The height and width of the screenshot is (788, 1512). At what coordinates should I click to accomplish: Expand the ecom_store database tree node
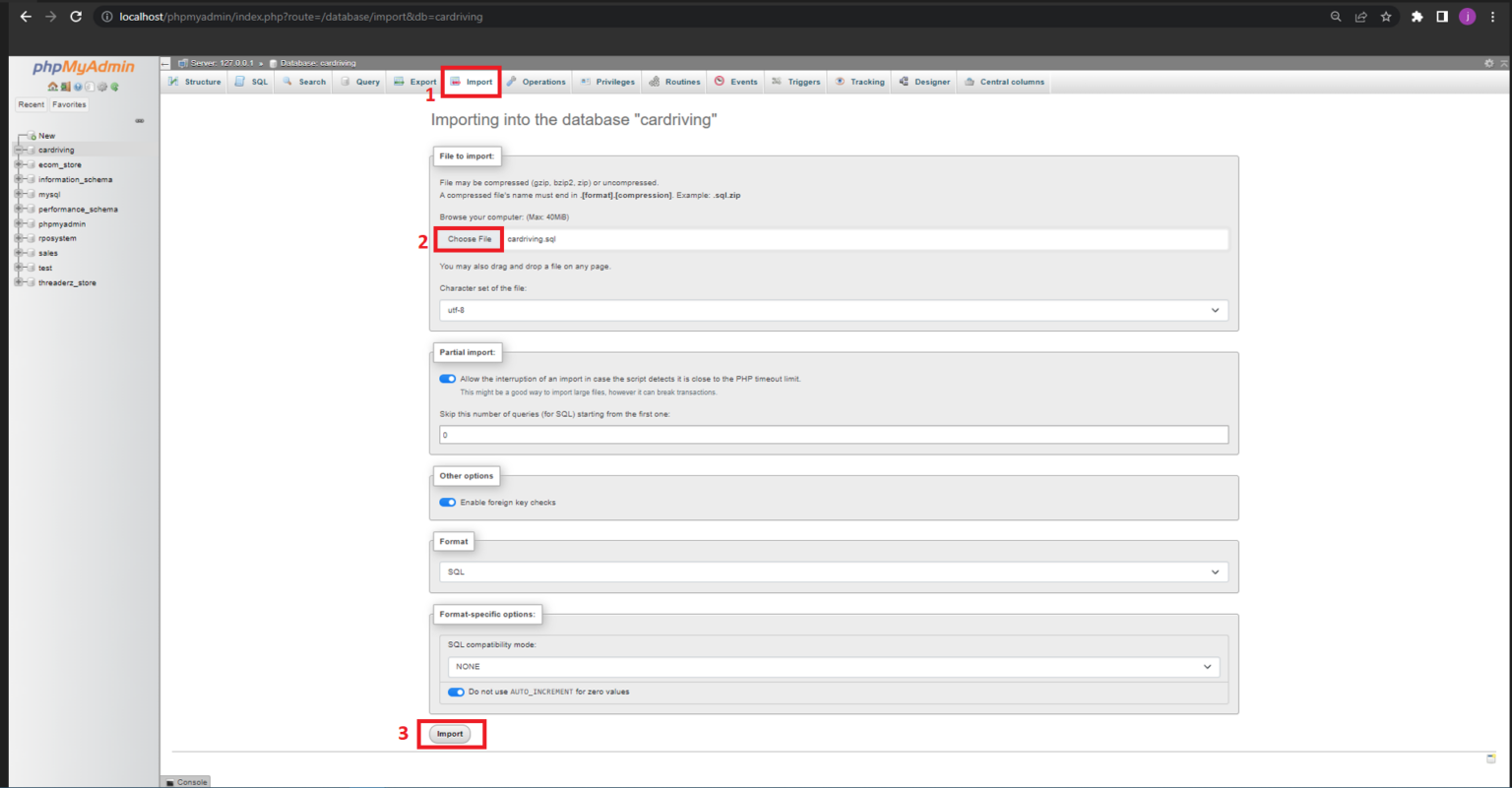coord(19,165)
